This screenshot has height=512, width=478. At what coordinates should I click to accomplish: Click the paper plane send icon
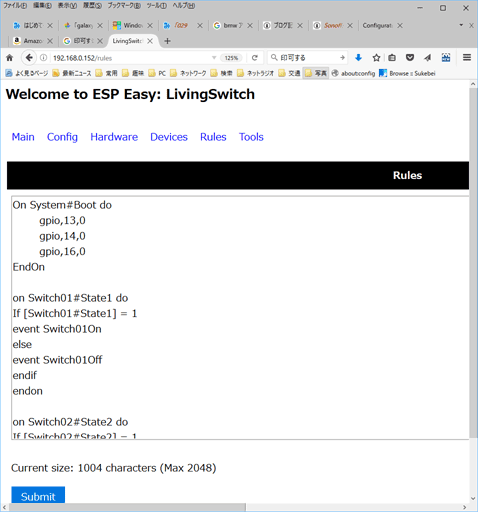[428, 58]
